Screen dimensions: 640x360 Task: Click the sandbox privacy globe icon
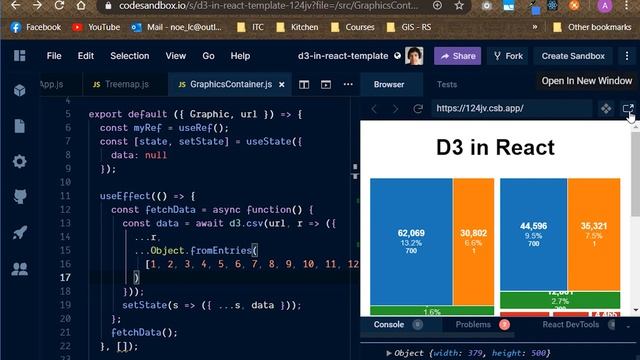click(x=398, y=56)
